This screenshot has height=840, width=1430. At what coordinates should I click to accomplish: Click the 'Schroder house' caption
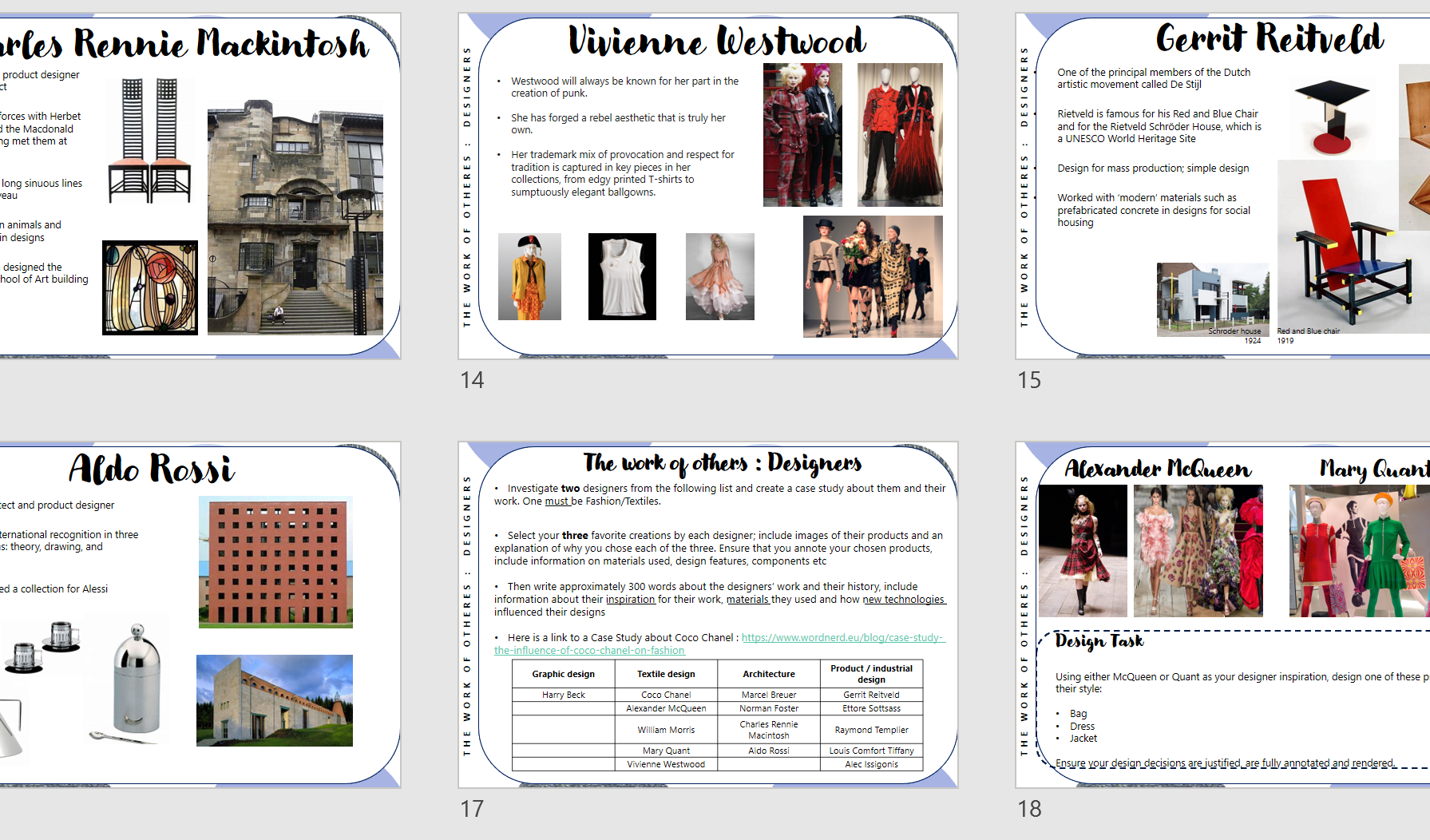pos(1234,331)
